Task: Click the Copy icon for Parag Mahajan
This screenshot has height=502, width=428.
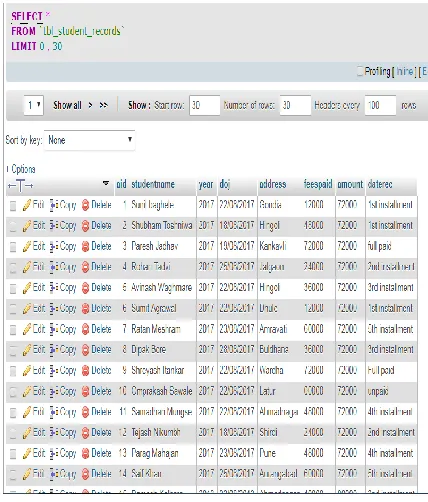Action: coord(54,453)
